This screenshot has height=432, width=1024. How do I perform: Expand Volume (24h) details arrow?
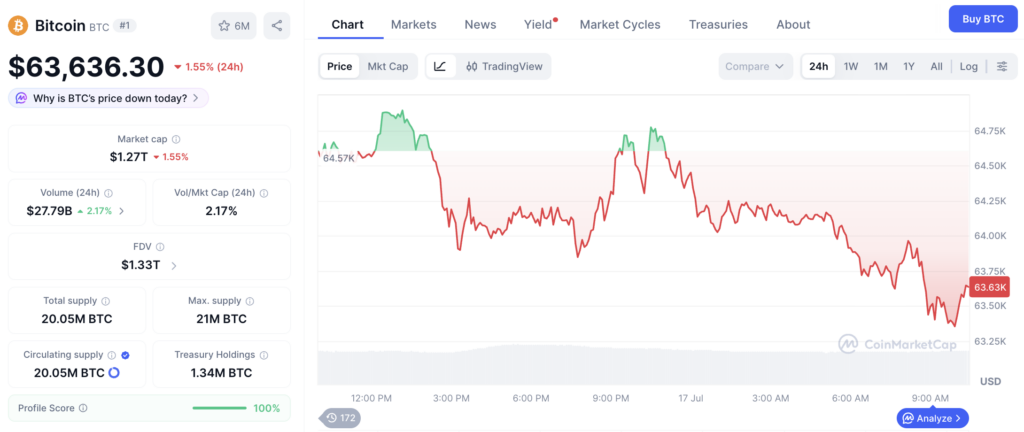click(x=122, y=211)
